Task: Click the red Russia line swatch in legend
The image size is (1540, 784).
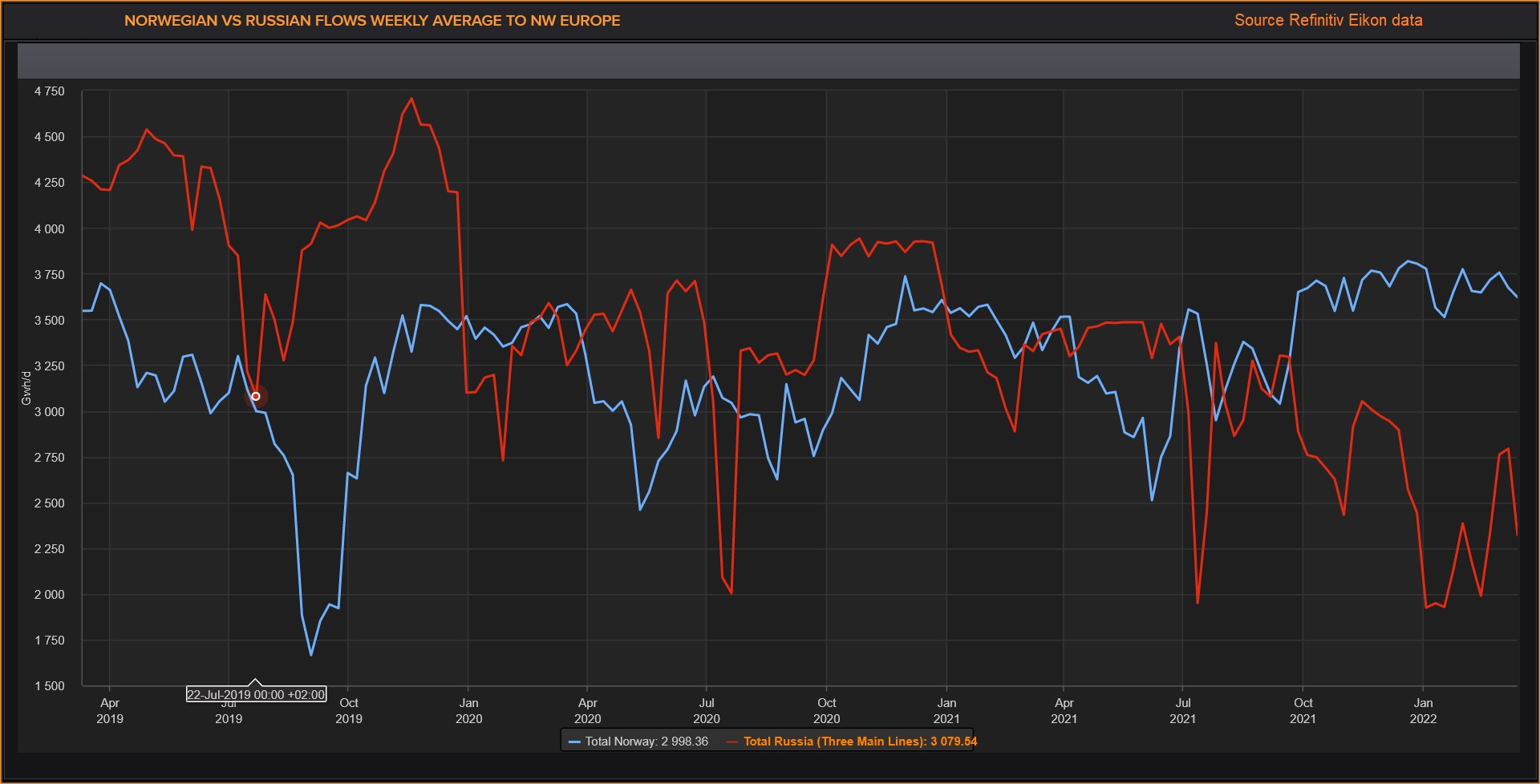Action: click(732, 742)
